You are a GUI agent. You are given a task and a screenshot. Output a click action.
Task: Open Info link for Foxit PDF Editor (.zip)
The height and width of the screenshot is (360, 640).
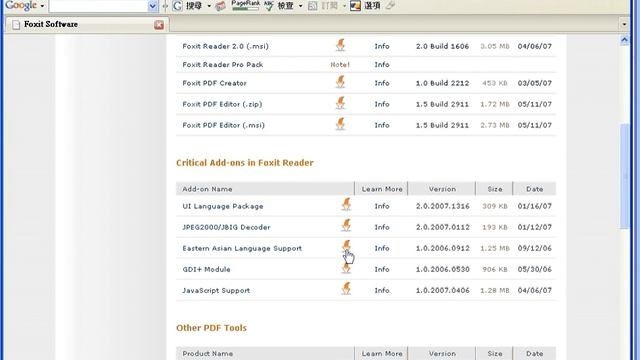[382, 104]
